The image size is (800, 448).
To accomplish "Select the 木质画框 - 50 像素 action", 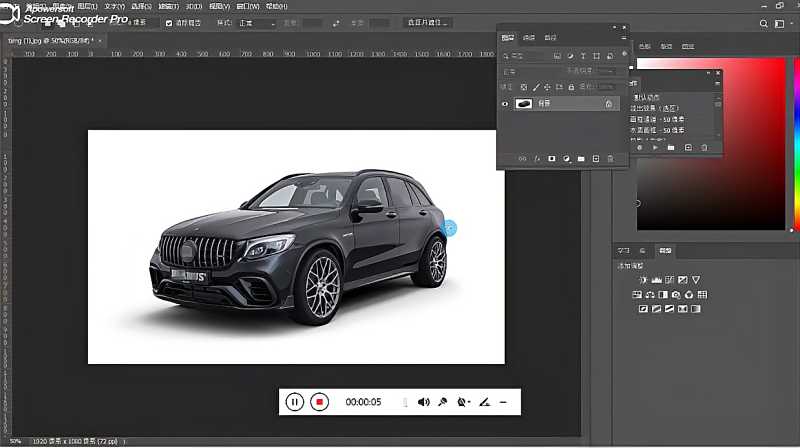I will 658,131.
